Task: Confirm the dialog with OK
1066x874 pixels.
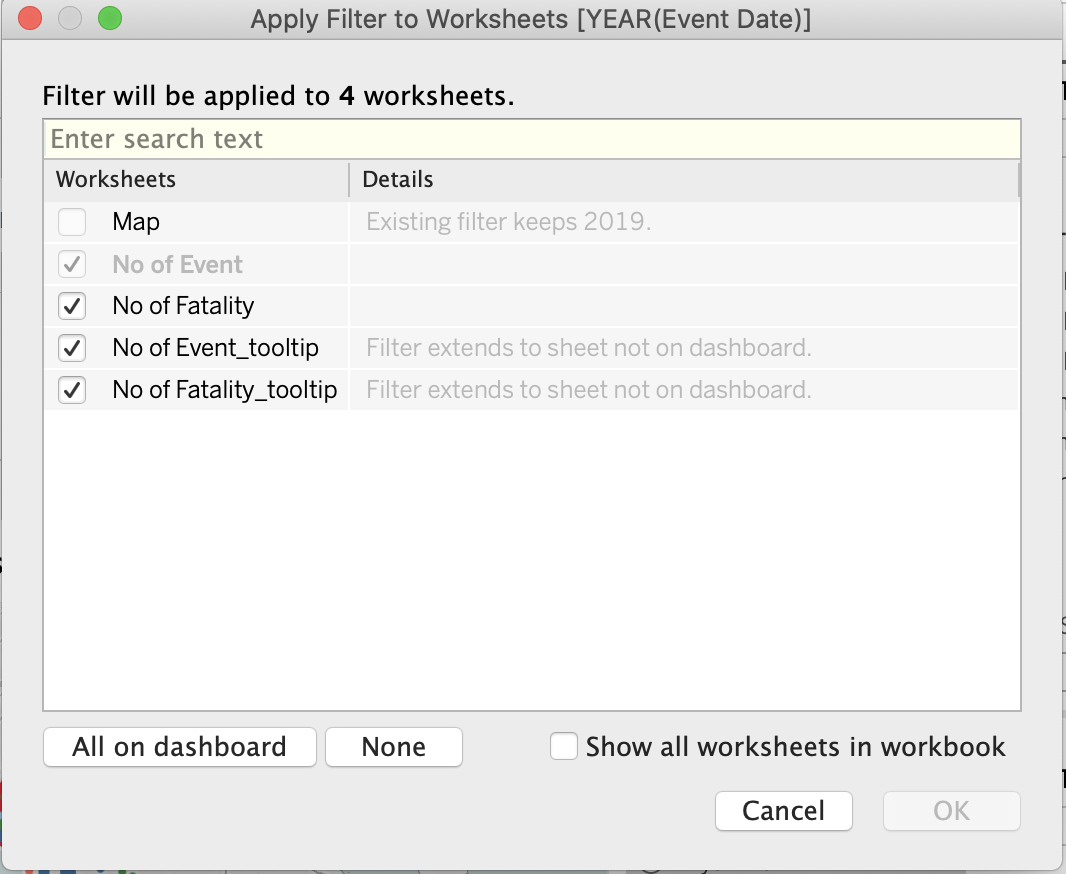Action: [x=951, y=811]
